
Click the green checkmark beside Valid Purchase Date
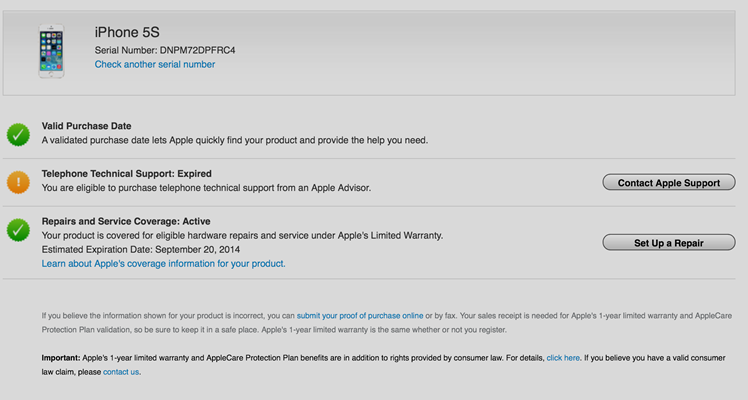coord(18,134)
